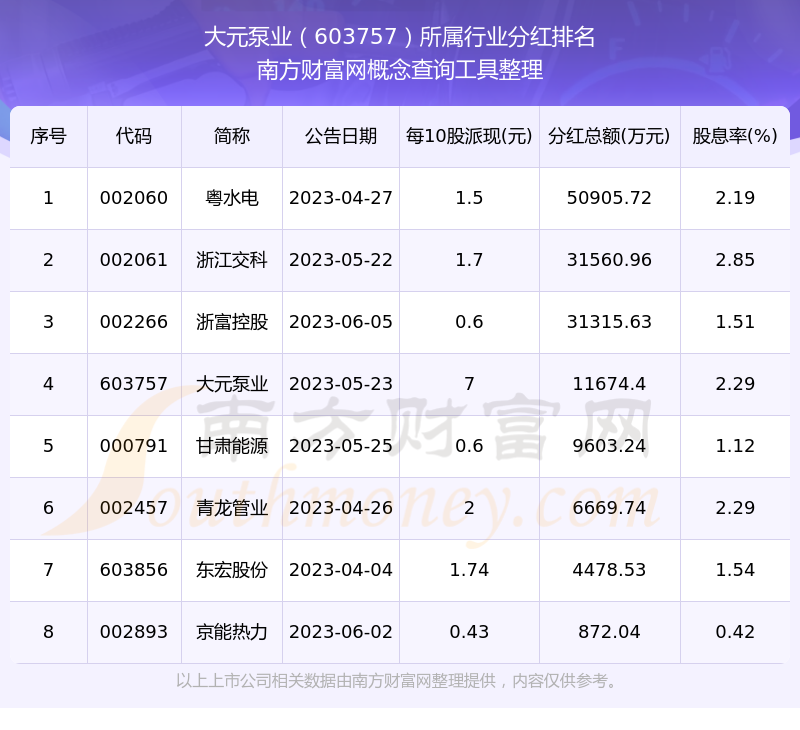Click per-10-share value 1.7
Image resolution: width=800 pixels, height=730 pixels.
click(x=469, y=260)
